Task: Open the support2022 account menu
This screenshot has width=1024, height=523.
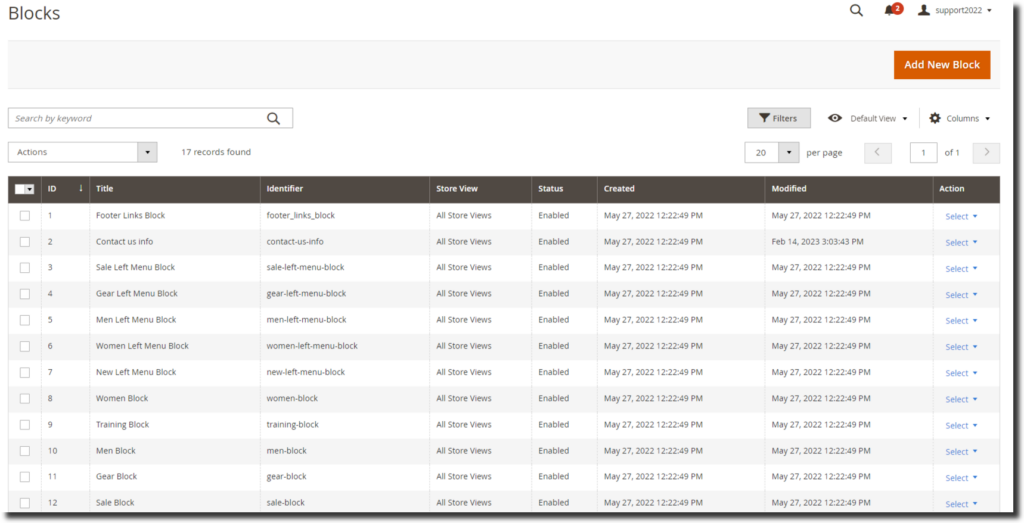Action: click(955, 11)
